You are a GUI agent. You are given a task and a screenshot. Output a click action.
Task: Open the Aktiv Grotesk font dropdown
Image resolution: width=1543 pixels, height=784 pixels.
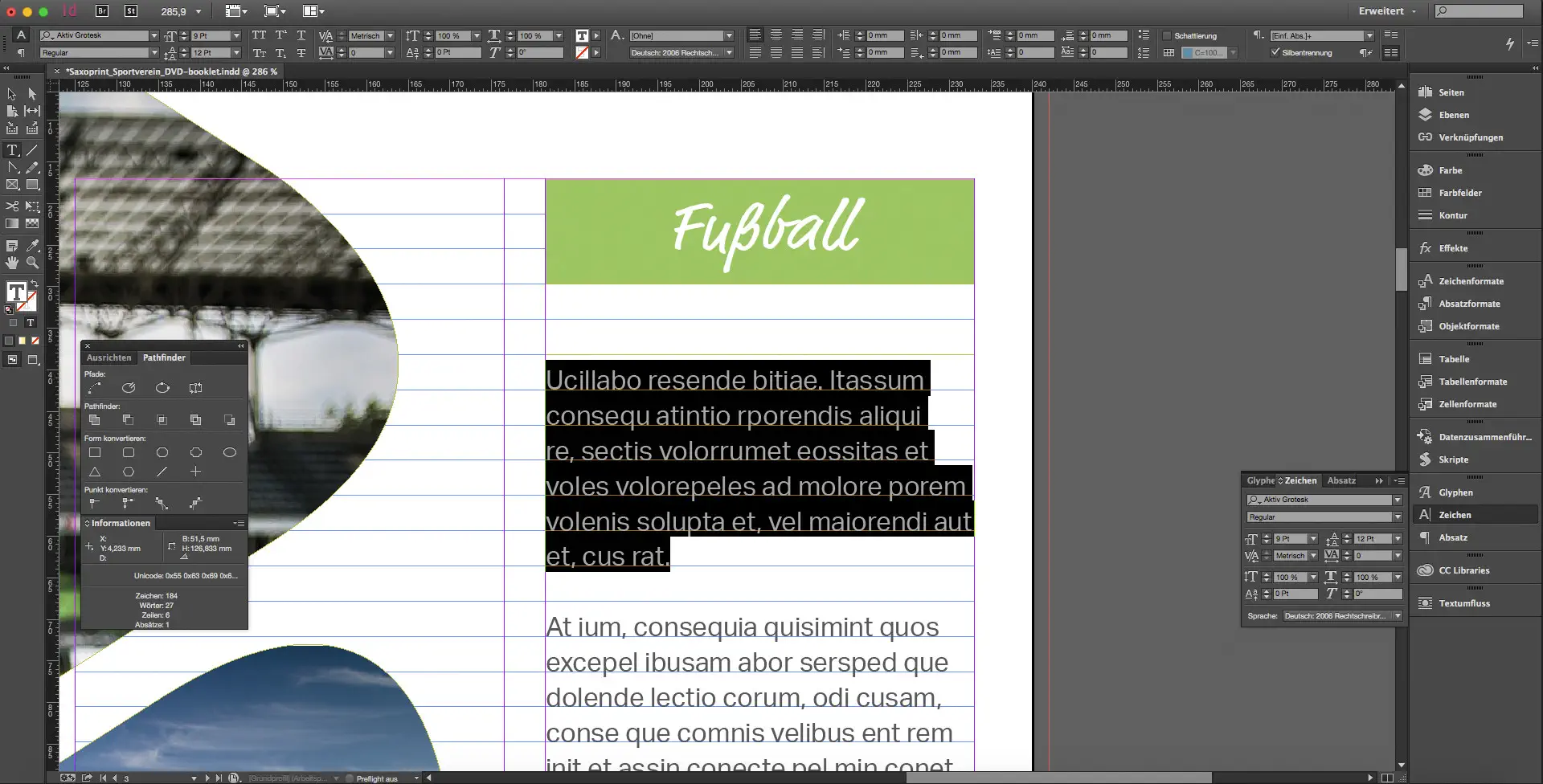pyautogui.click(x=153, y=36)
